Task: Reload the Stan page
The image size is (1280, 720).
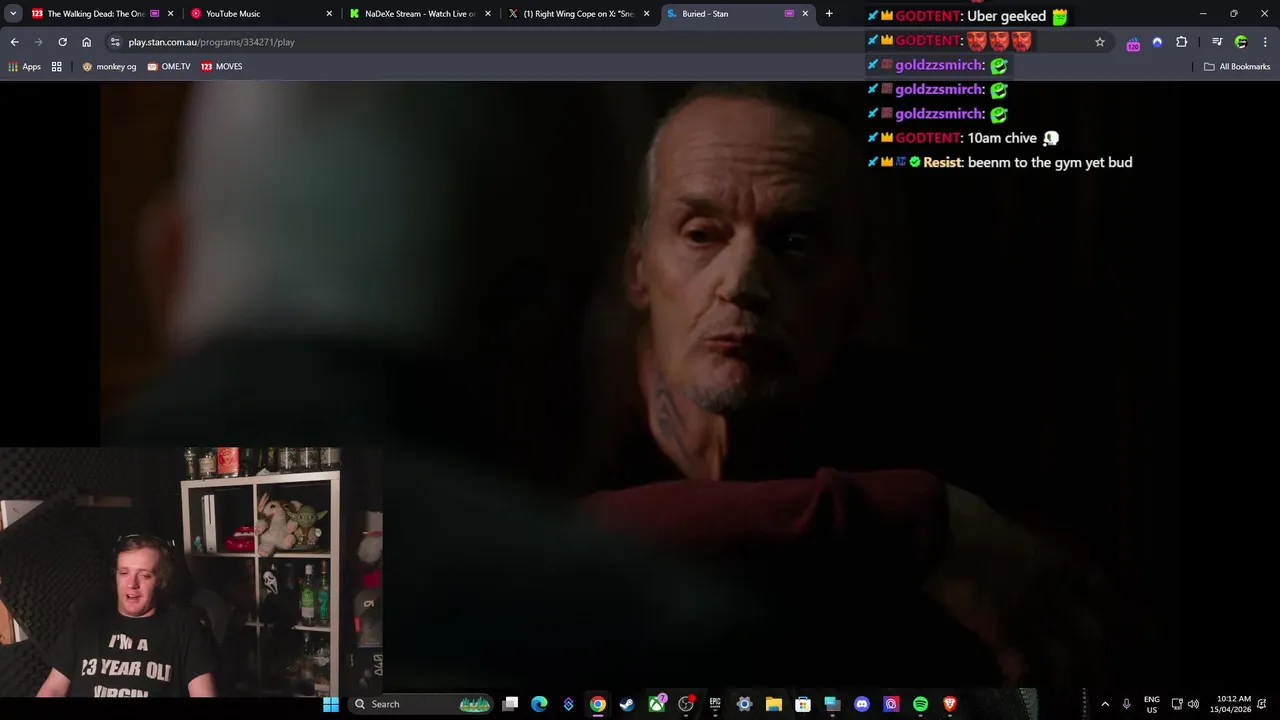Action: pos(62,42)
